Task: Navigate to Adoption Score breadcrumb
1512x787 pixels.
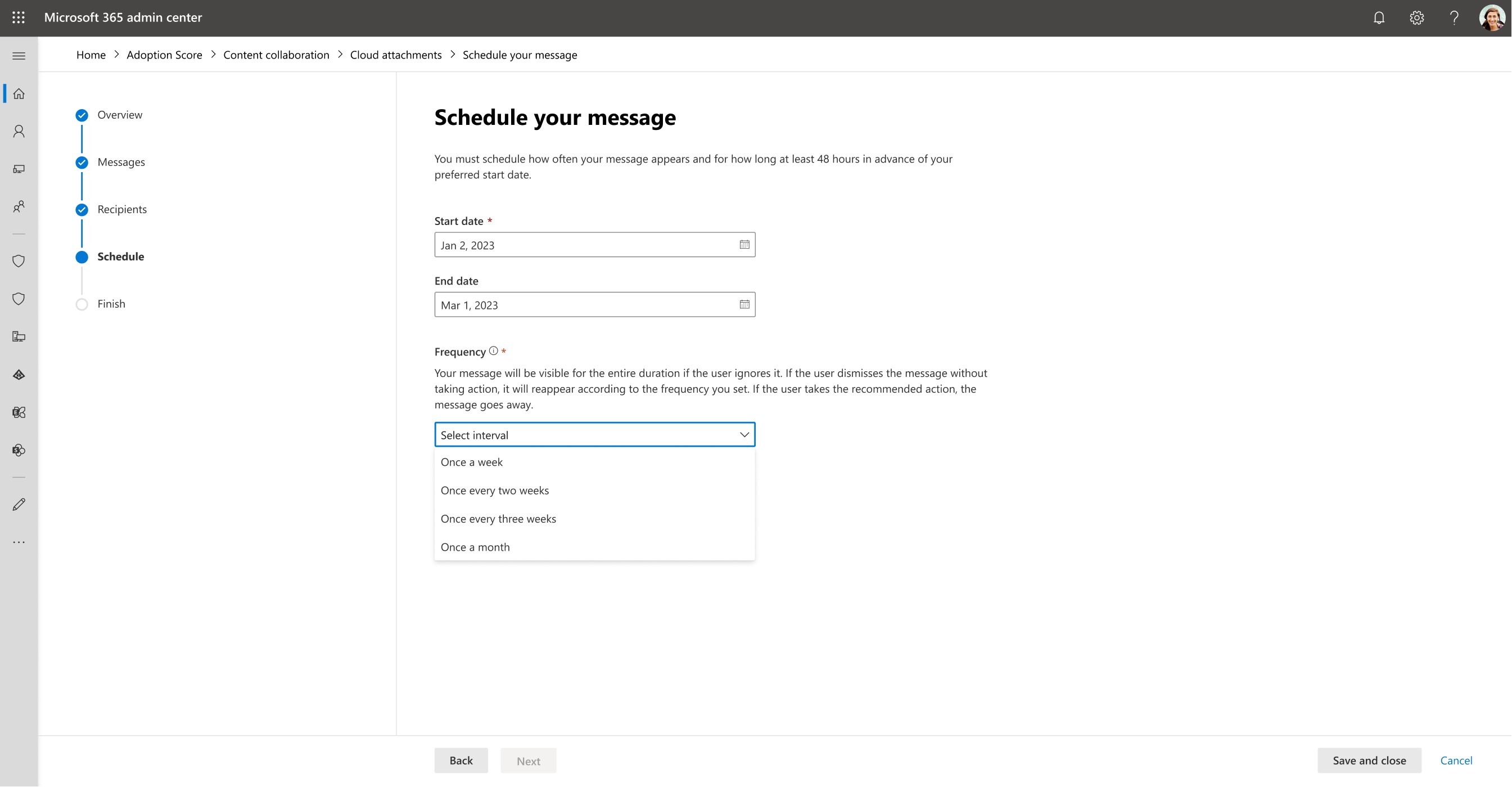Action: pyautogui.click(x=164, y=55)
